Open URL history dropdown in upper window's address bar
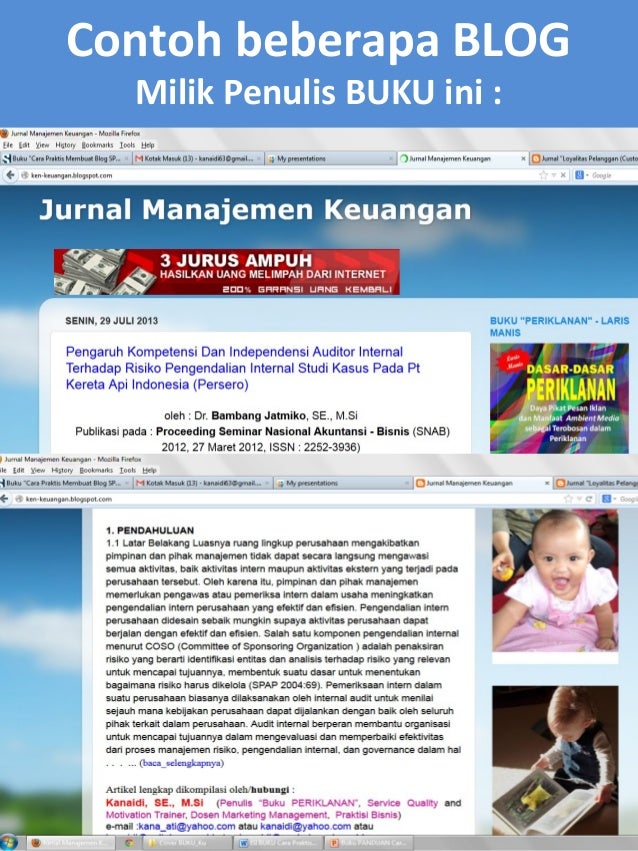This screenshot has width=638, height=851. (x=553, y=175)
